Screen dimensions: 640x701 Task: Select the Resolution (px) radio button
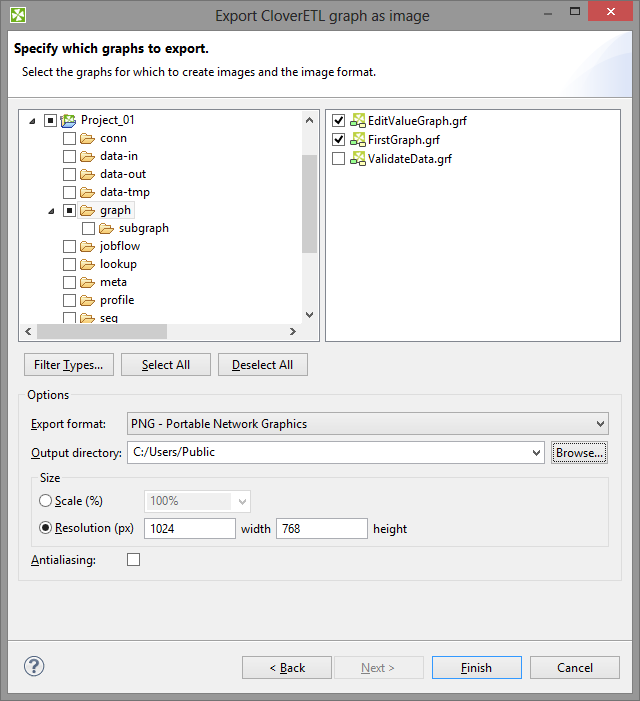(x=46, y=528)
